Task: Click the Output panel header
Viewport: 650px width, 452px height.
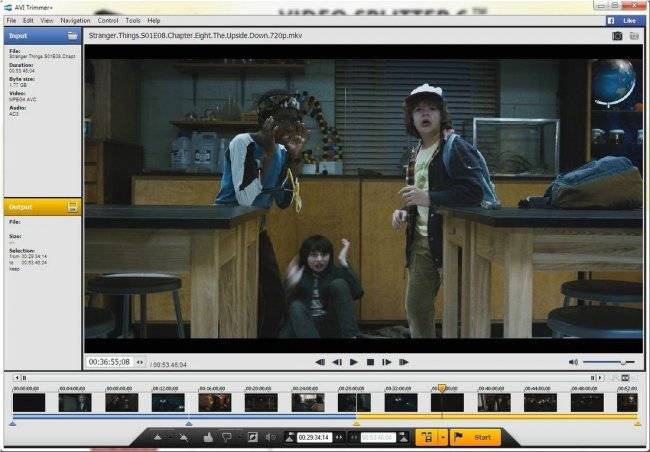Action: [x=42, y=207]
